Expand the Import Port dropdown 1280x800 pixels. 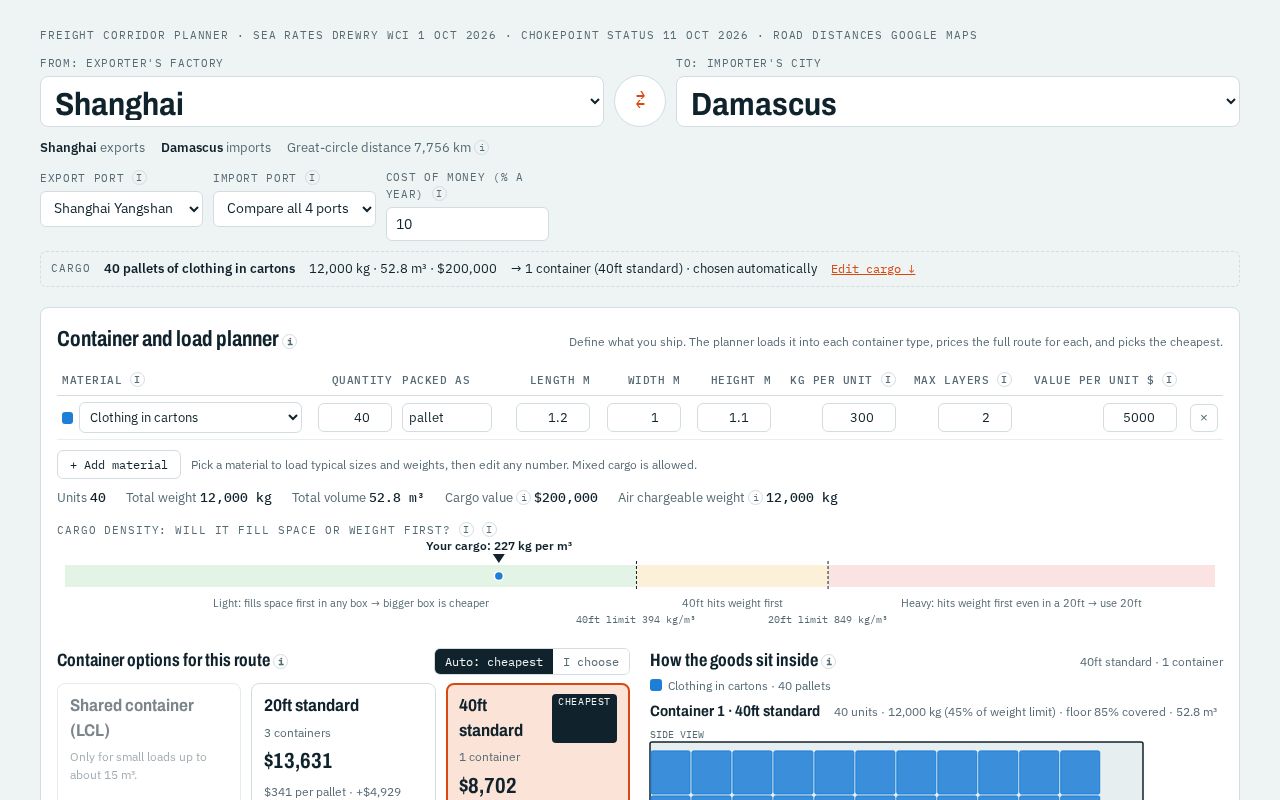pos(294,209)
